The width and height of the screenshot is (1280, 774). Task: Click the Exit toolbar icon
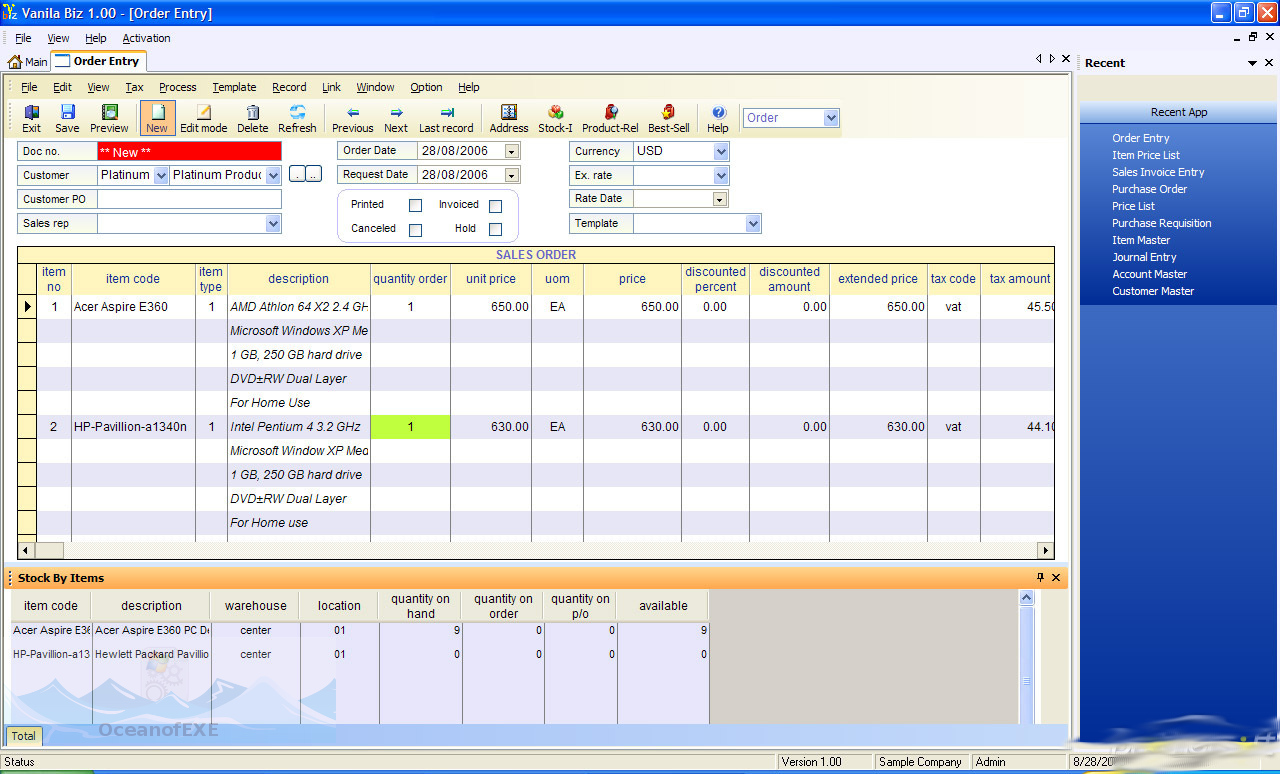32,118
